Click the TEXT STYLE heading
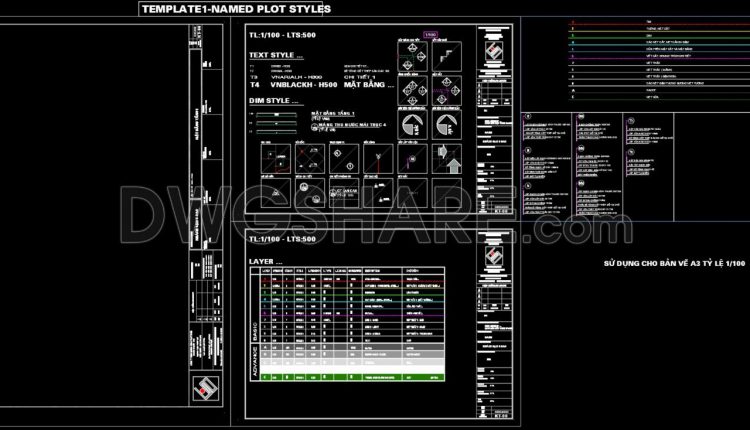This screenshot has height=430, width=750. (x=276, y=55)
